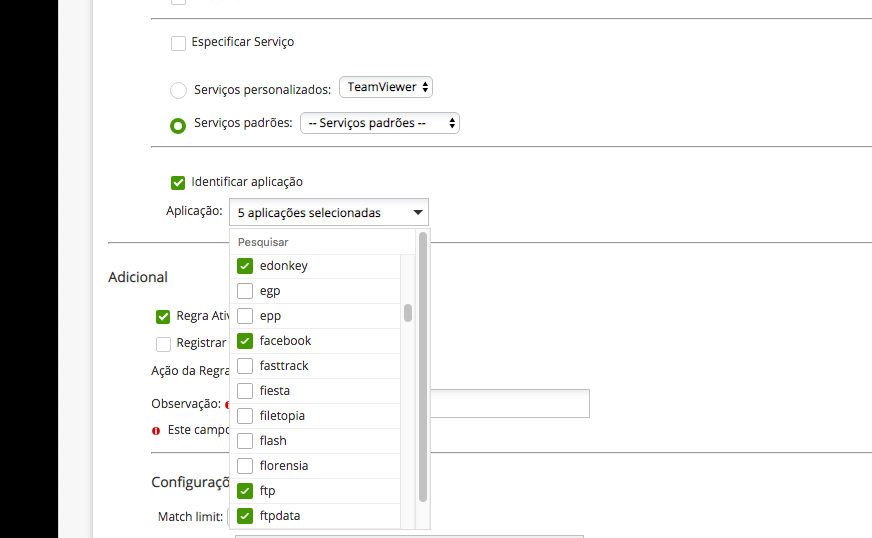The height and width of the screenshot is (538, 872).
Task: Select fasttrack in the application list
Action: tap(245, 366)
